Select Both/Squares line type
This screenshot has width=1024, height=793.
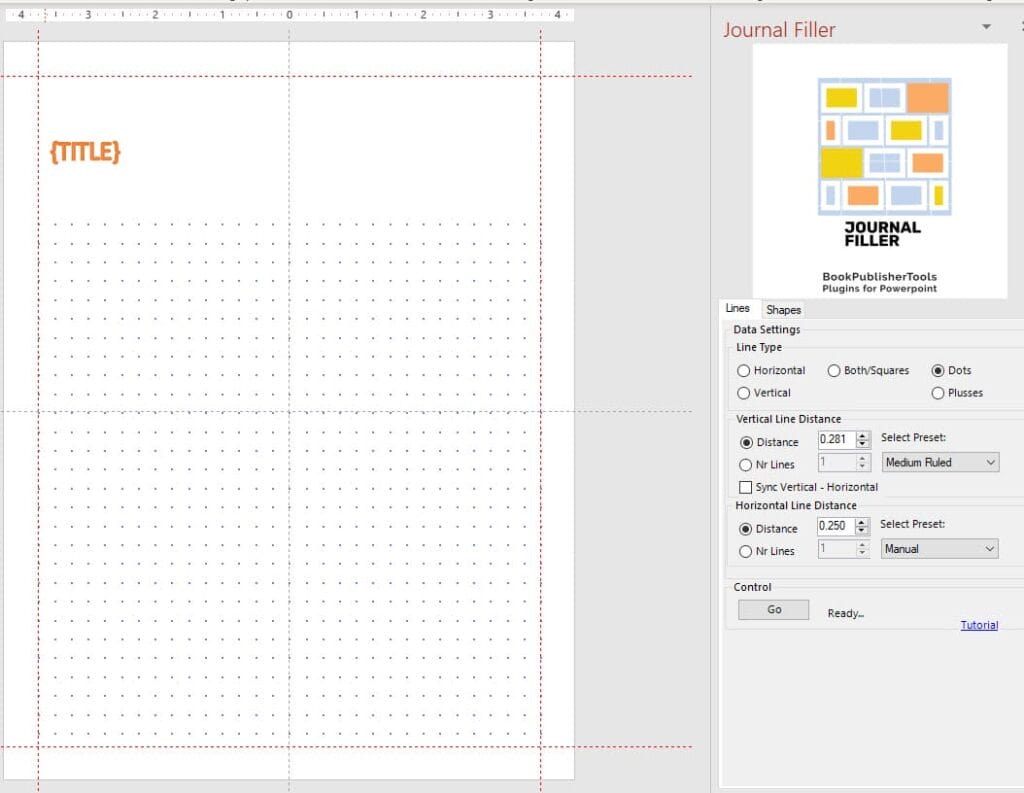834,371
